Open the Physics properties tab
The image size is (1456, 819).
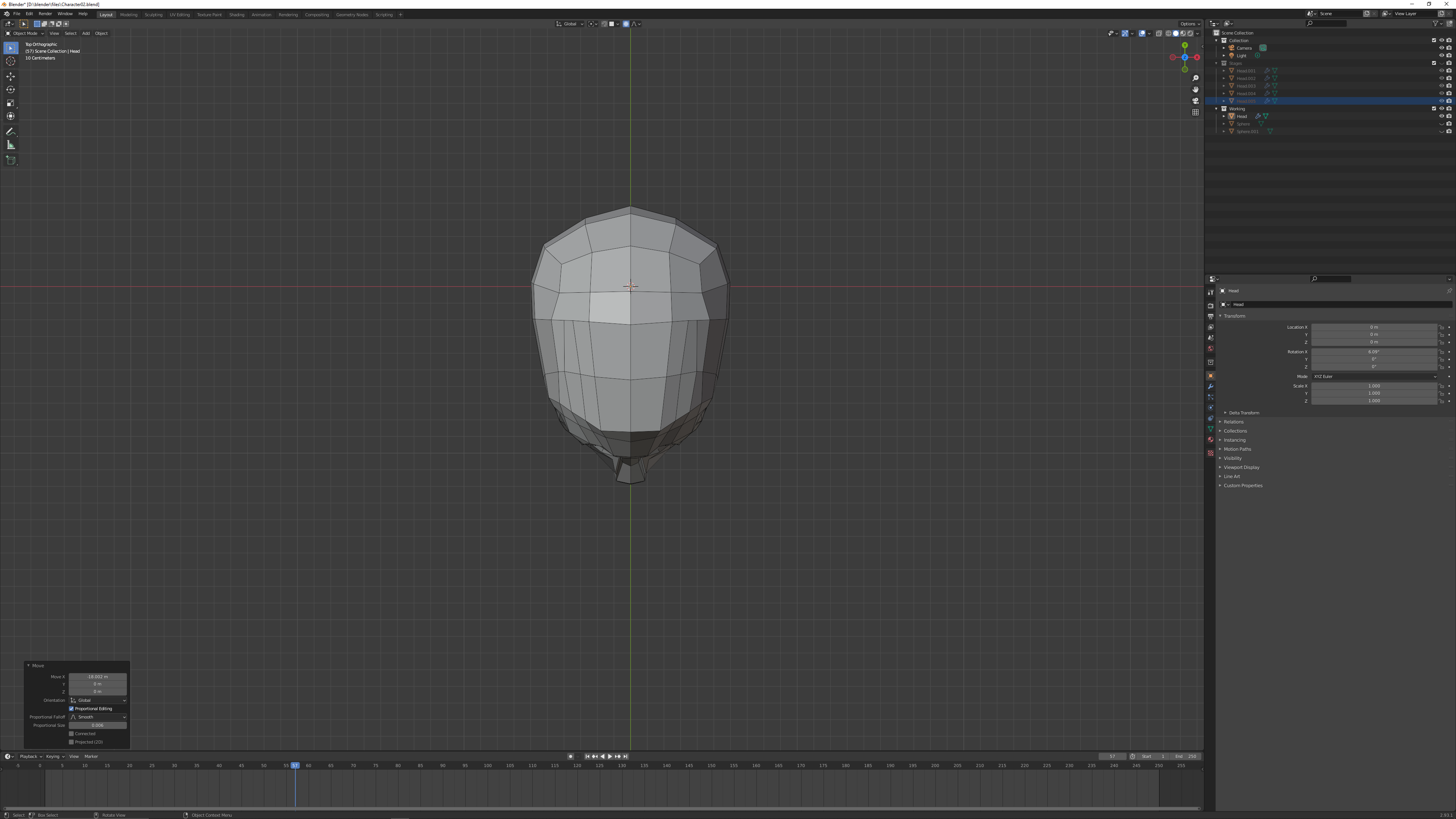[x=1210, y=408]
